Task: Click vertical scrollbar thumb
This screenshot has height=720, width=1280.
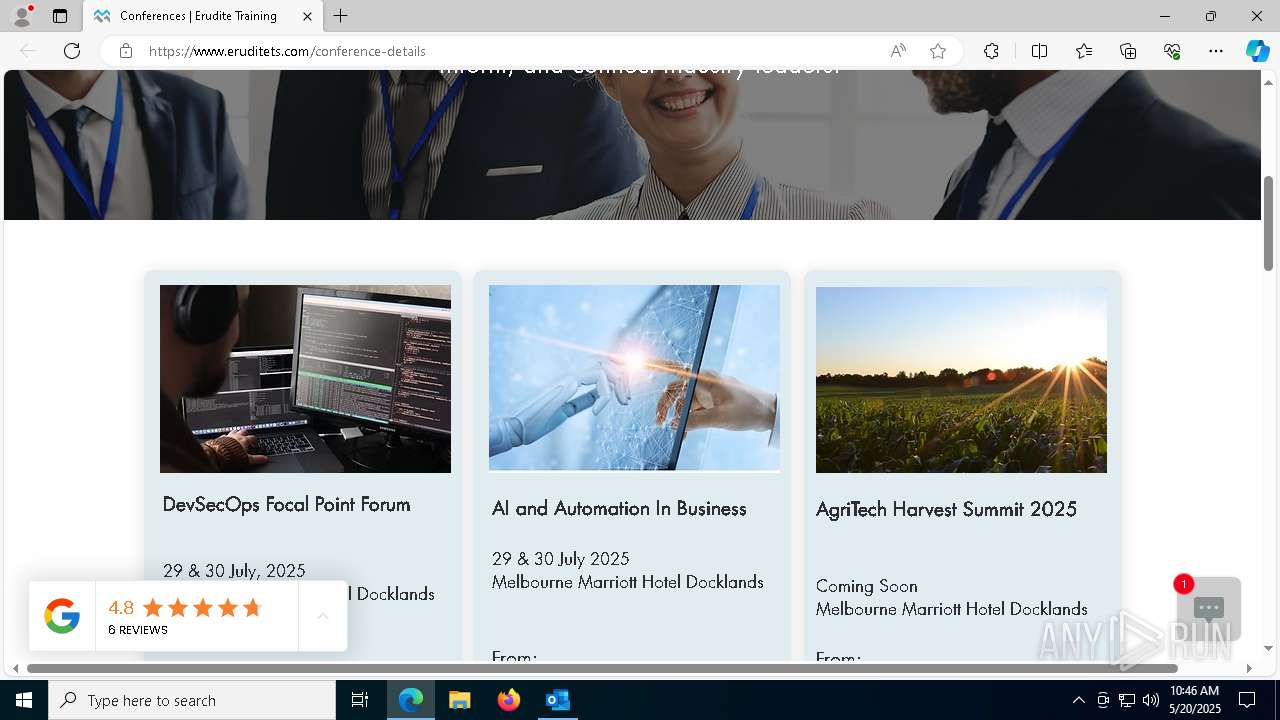Action: pyautogui.click(x=1269, y=223)
